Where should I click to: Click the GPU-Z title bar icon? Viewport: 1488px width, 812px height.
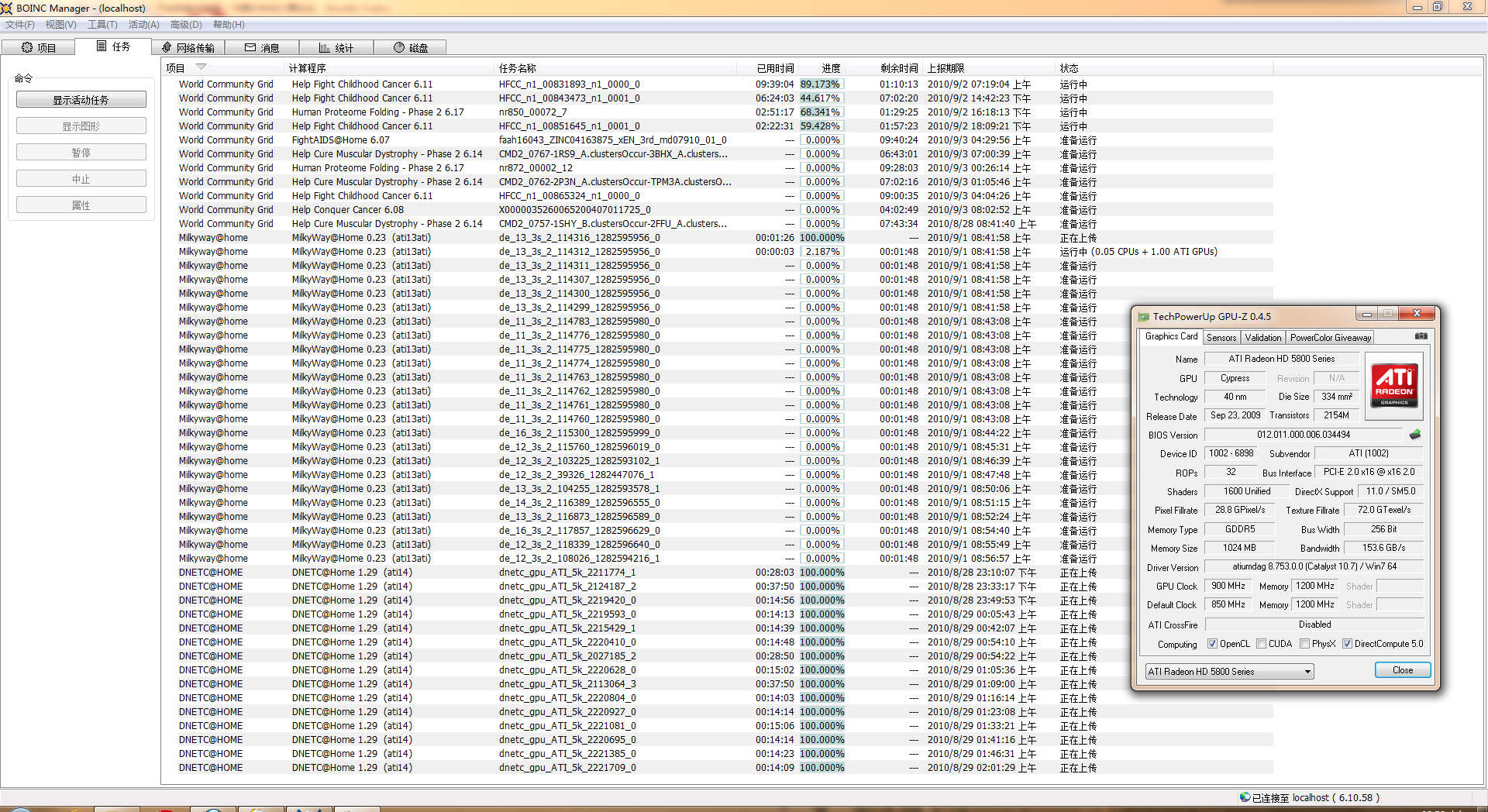coord(1143,317)
